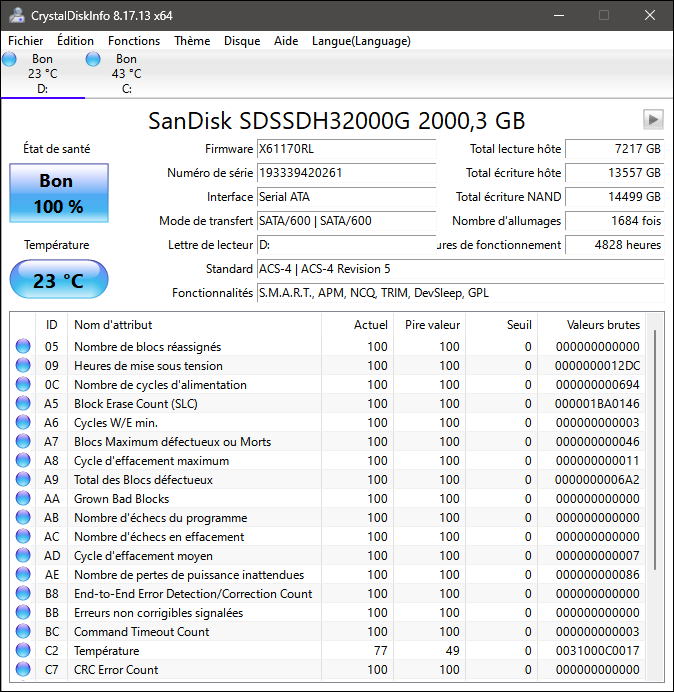Click the Standard field ACS-4 Revision 5
674x692 pixels.
460,269
